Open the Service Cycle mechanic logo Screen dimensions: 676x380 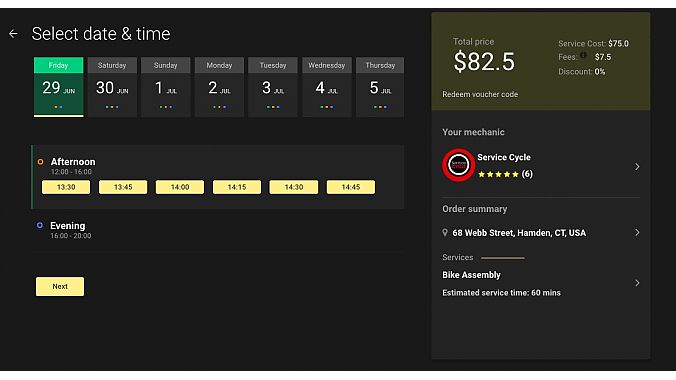[x=458, y=165]
